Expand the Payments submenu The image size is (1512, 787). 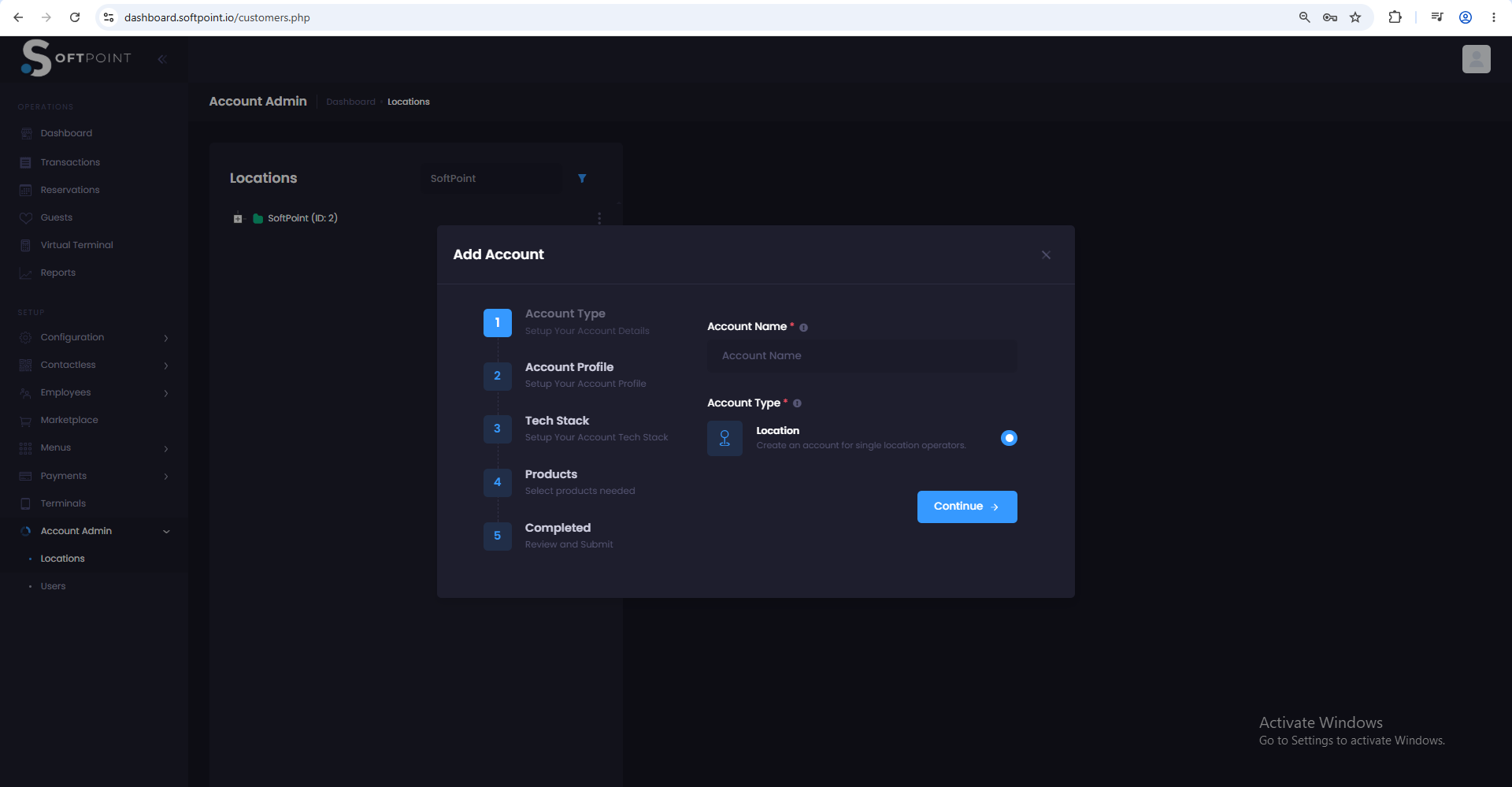point(166,477)
